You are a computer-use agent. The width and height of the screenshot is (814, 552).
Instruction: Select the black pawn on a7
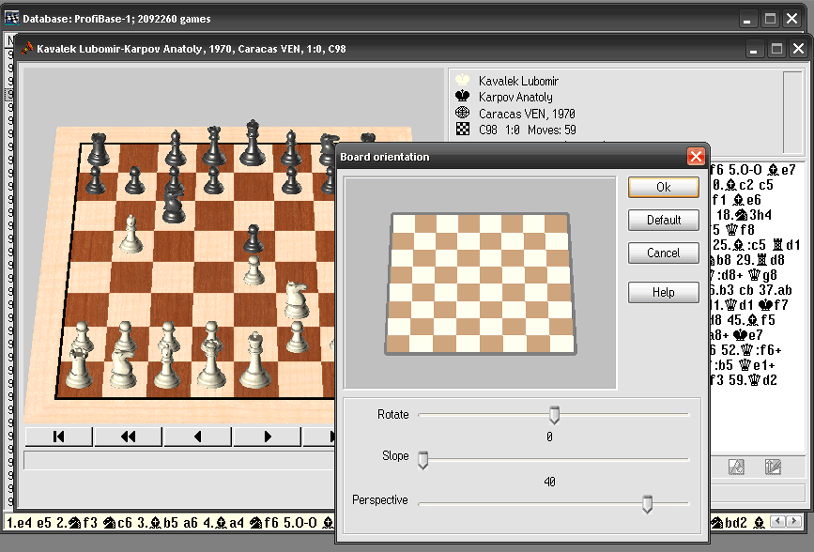point(95,180)
